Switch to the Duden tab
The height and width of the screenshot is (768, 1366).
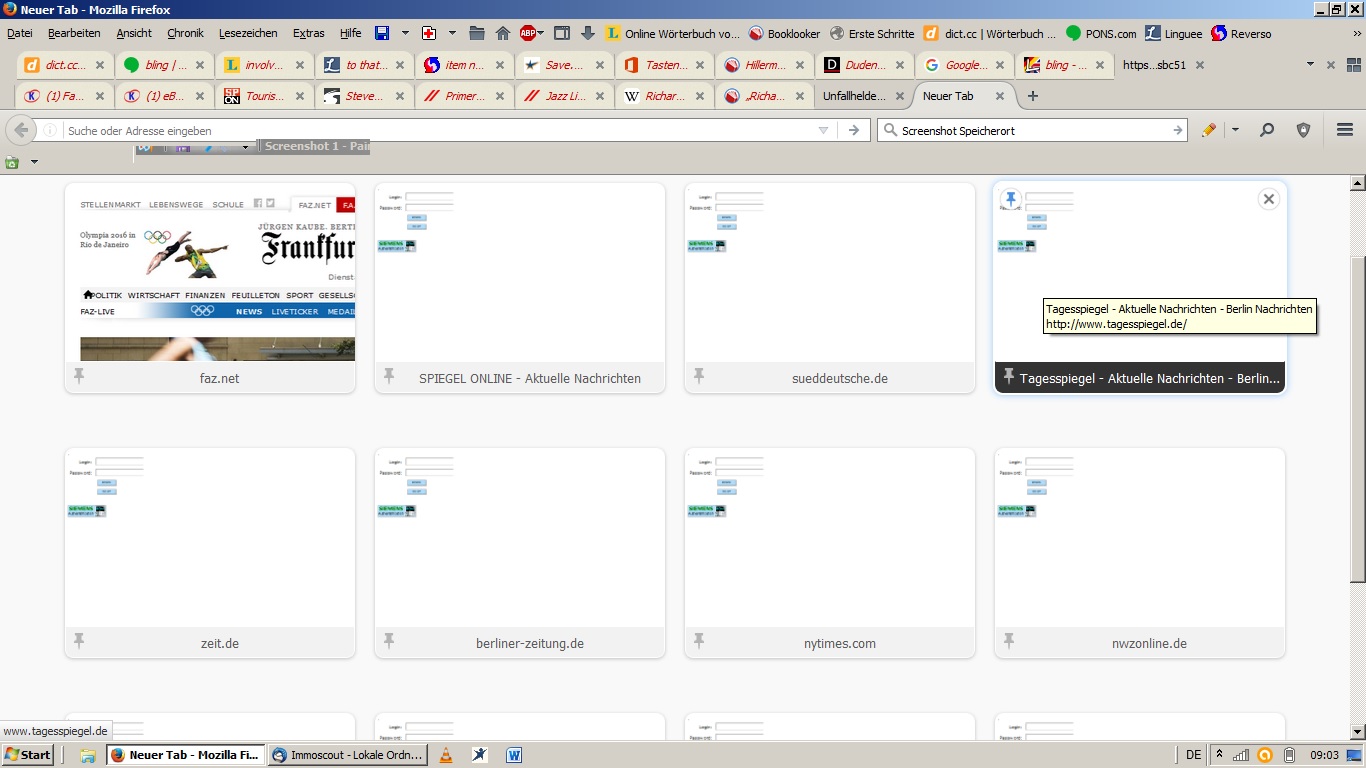865,65
